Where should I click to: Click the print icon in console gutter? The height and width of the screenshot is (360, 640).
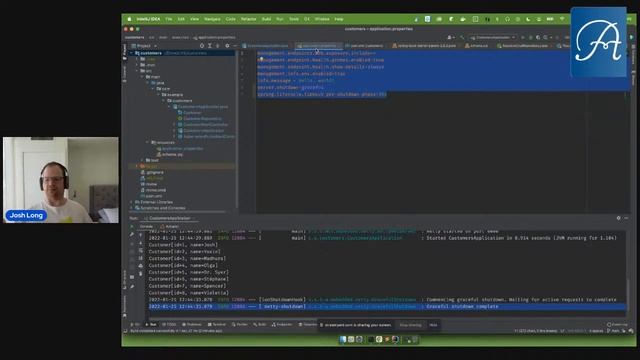141,266
